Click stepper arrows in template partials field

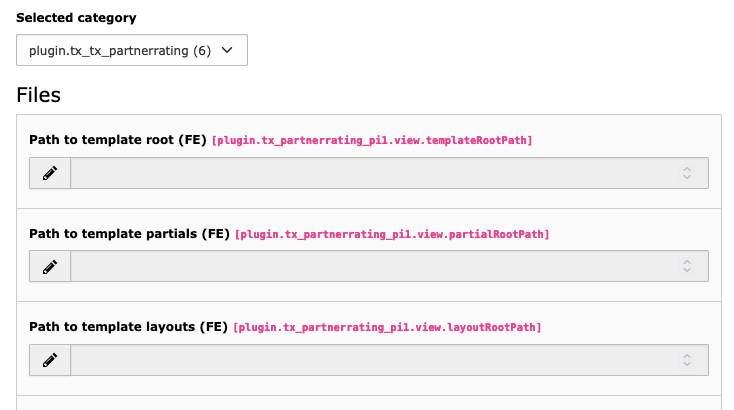click(x=687, y=266)
